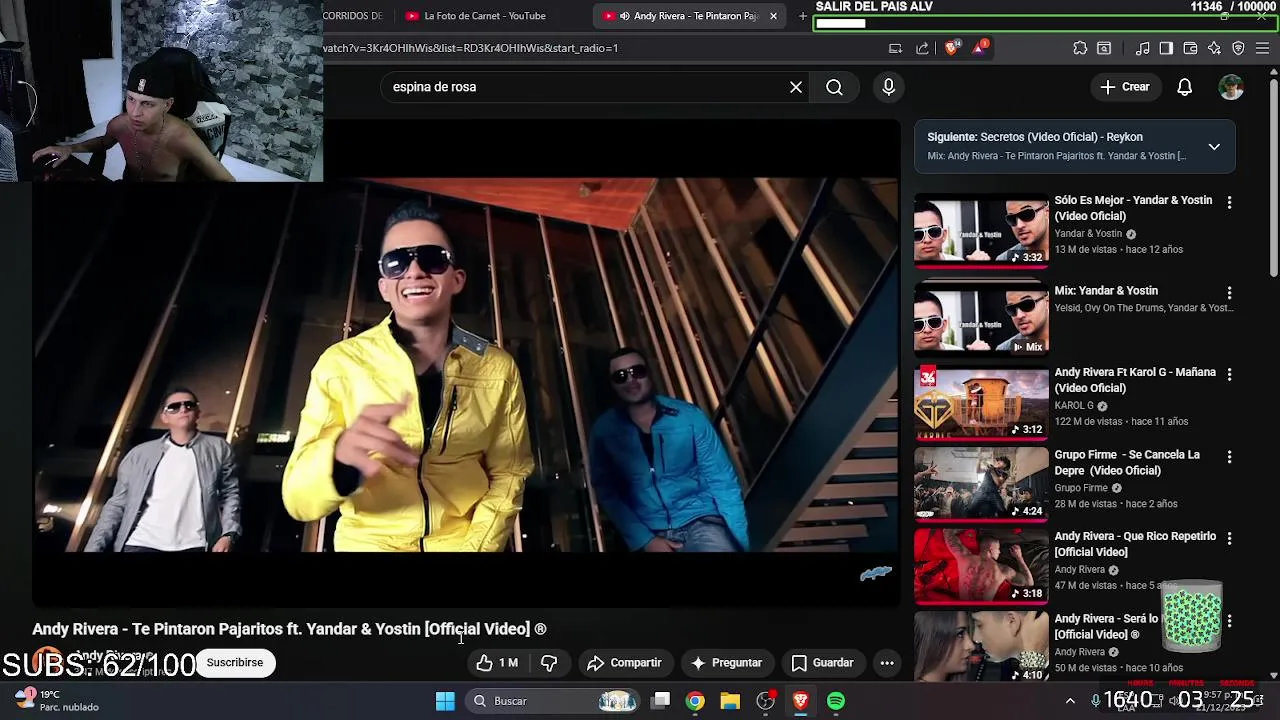The height and width of the screenshot is (720, 1280).
Task: Open options for 'Sólo Es Mejor' video
Action: pos(1229,202)
